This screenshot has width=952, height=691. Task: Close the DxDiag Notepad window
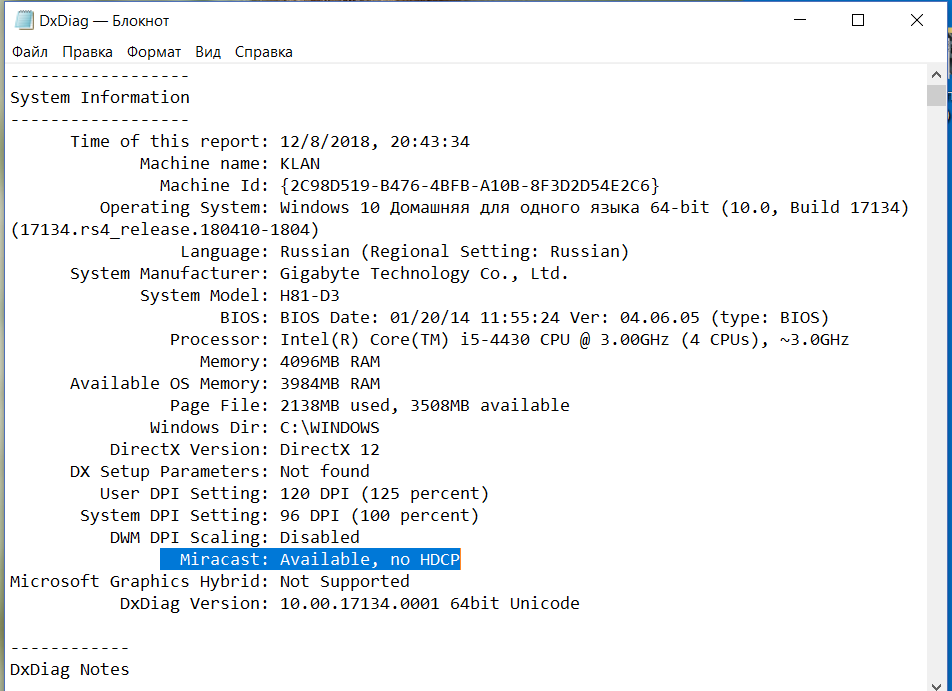click(916, 20)
